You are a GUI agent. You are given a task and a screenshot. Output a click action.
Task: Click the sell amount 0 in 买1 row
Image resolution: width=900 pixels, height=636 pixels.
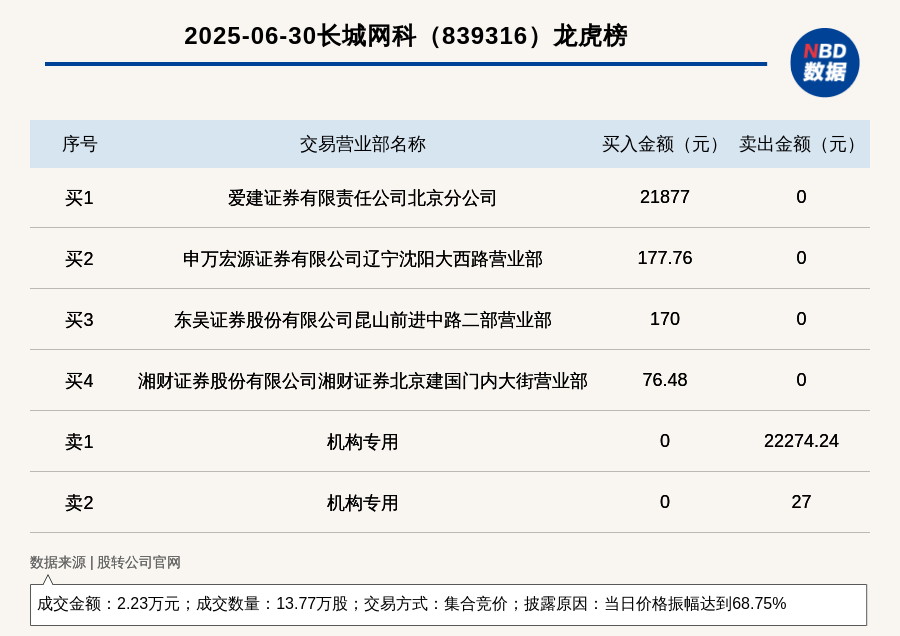801,197
